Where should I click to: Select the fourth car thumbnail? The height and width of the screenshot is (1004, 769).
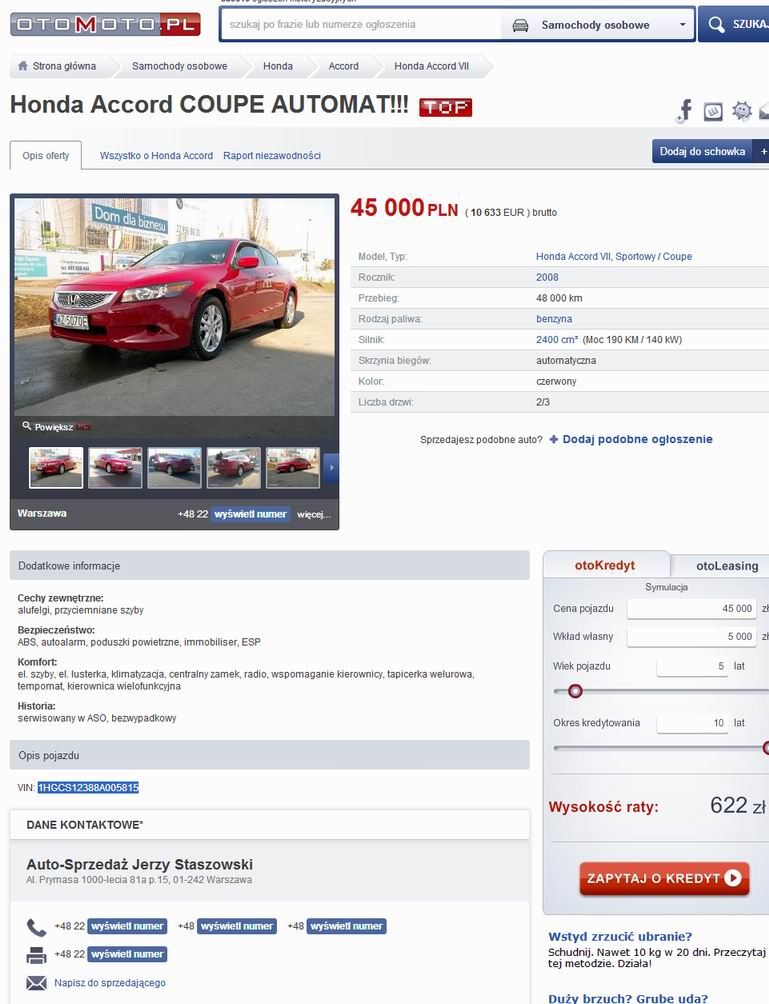[234, 467]
